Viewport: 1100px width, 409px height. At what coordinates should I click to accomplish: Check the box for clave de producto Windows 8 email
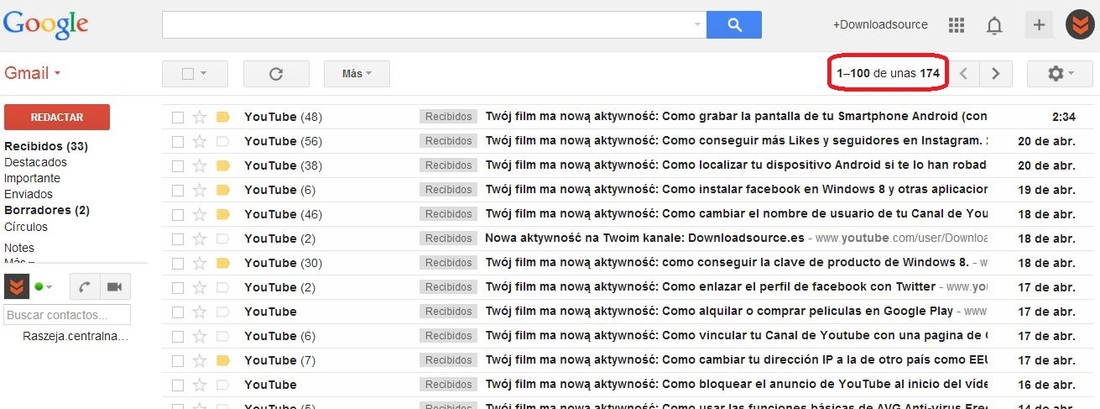point(177,263)
